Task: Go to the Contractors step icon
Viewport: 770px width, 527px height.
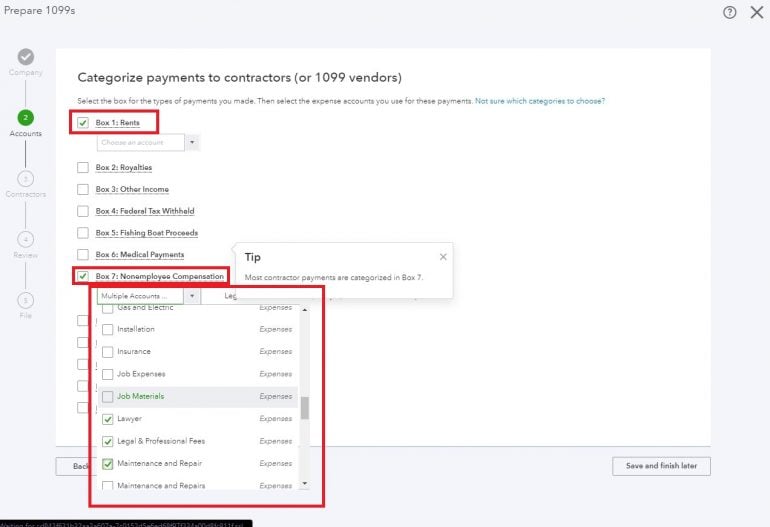Action: click(26, 178)
